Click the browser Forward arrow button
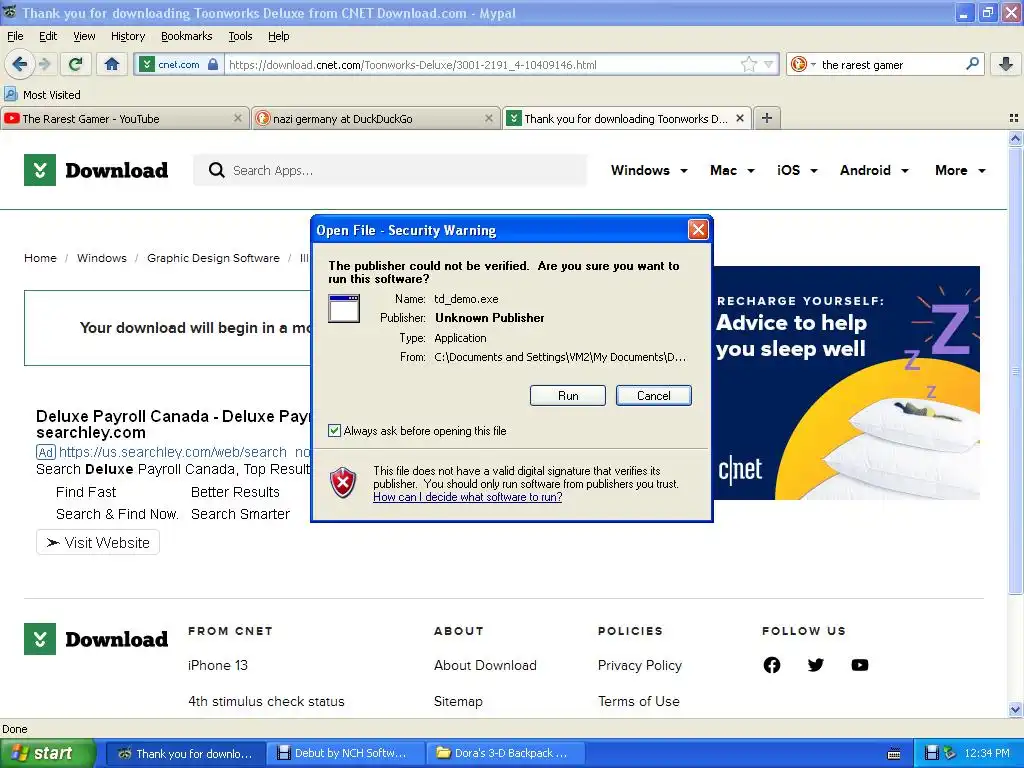 44,64
